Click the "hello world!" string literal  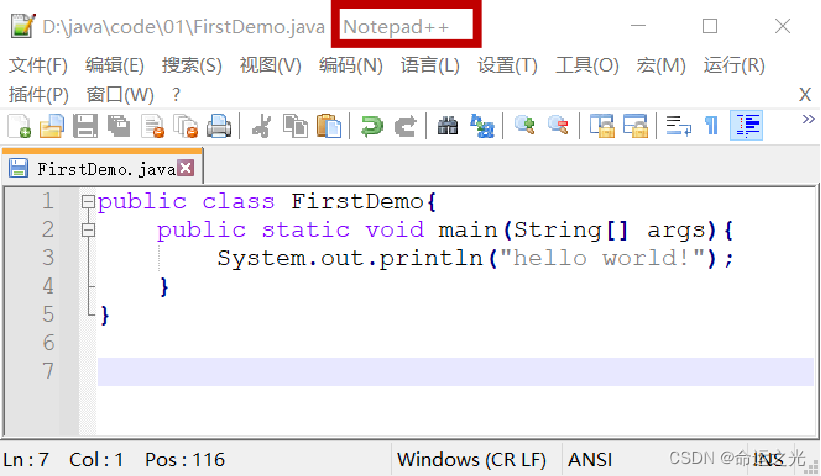point(602,258)
